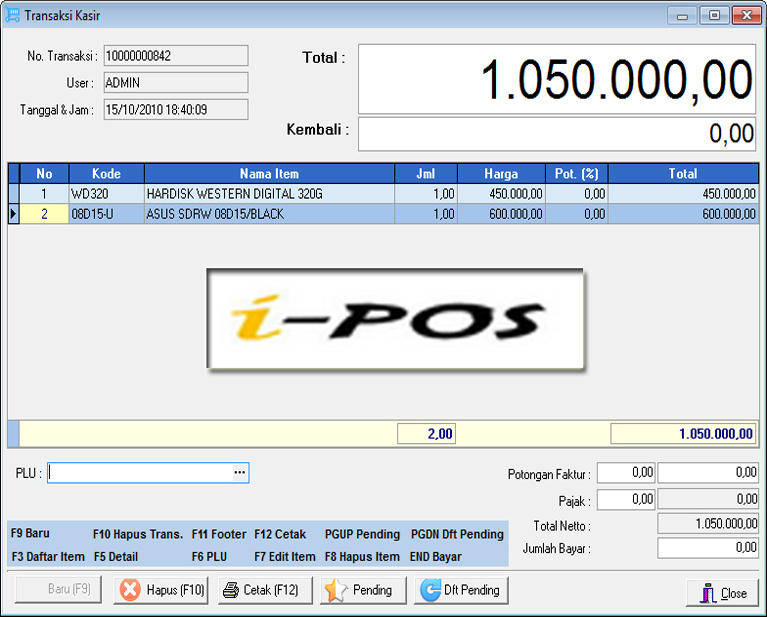Click the Kode column header
The height and width of the screenshot is (617, 767).
click(107, 174)
